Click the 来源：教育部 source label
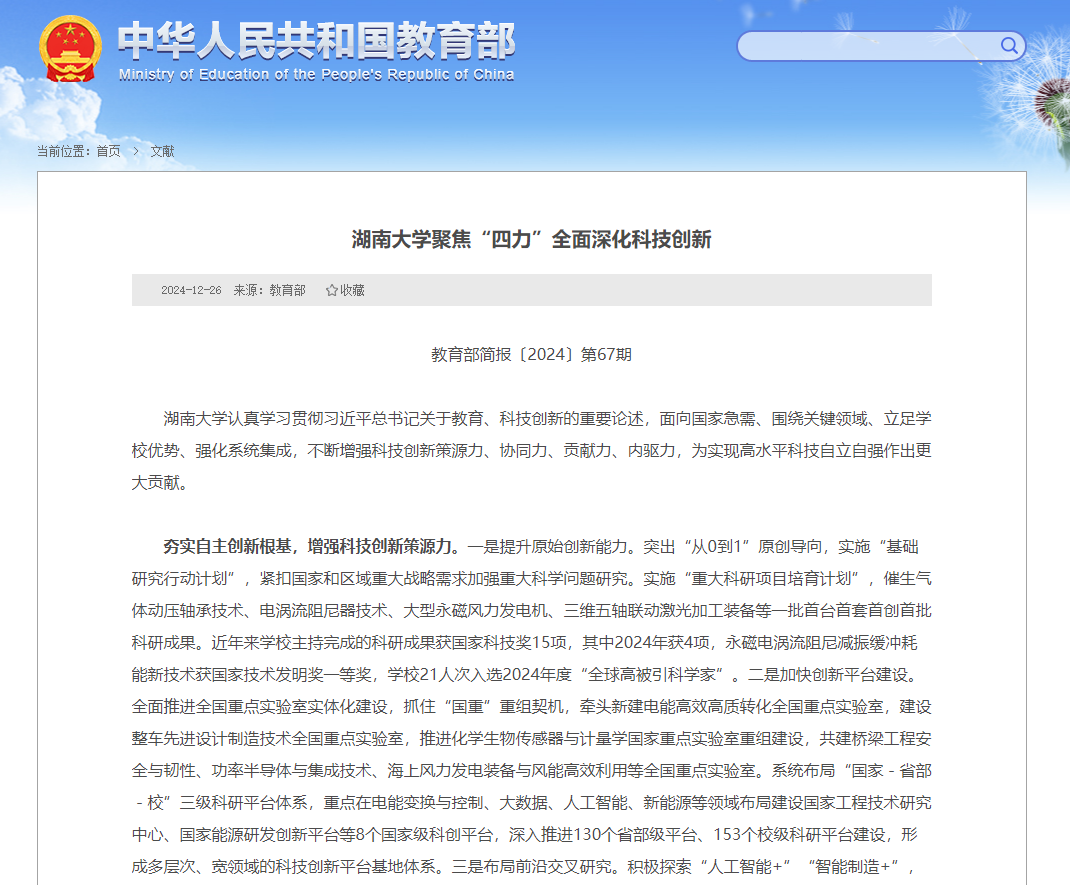The image size is (1070, 885). point(270,290)
